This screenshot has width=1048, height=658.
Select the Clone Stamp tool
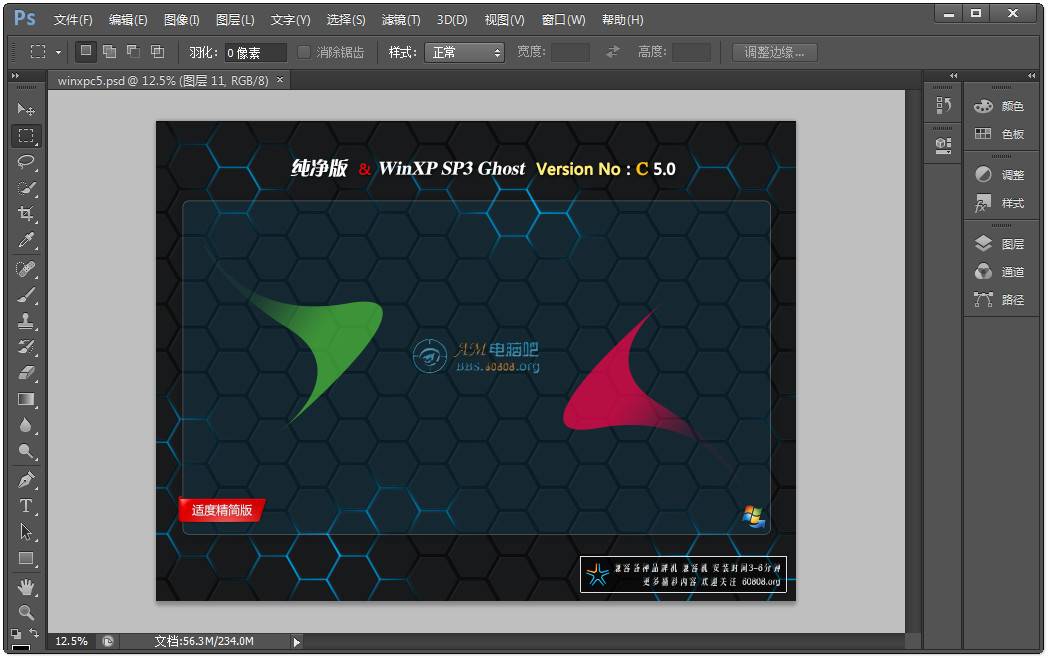coord(26,321)
